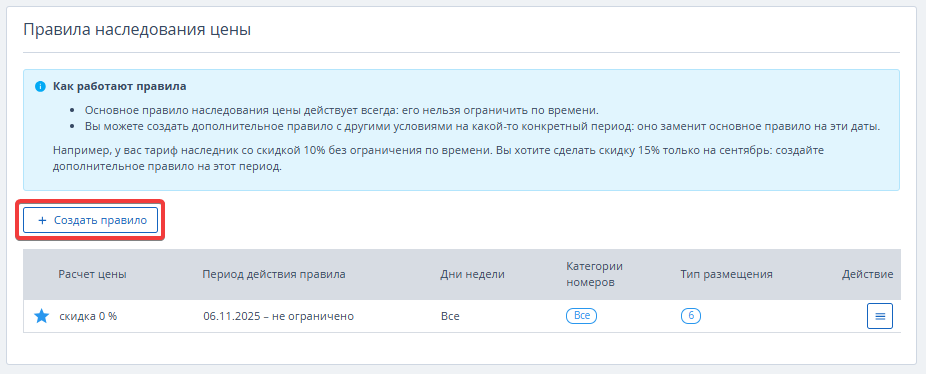This screenshot has width=926, height=374.
Task: Click the blue info icon beside "Как работают правила"
Action: tap(40, 87)
